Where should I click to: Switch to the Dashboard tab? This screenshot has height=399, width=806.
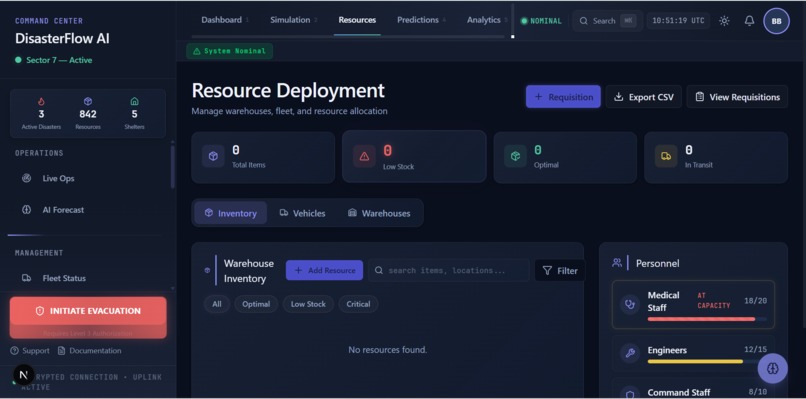coord(222,20)
